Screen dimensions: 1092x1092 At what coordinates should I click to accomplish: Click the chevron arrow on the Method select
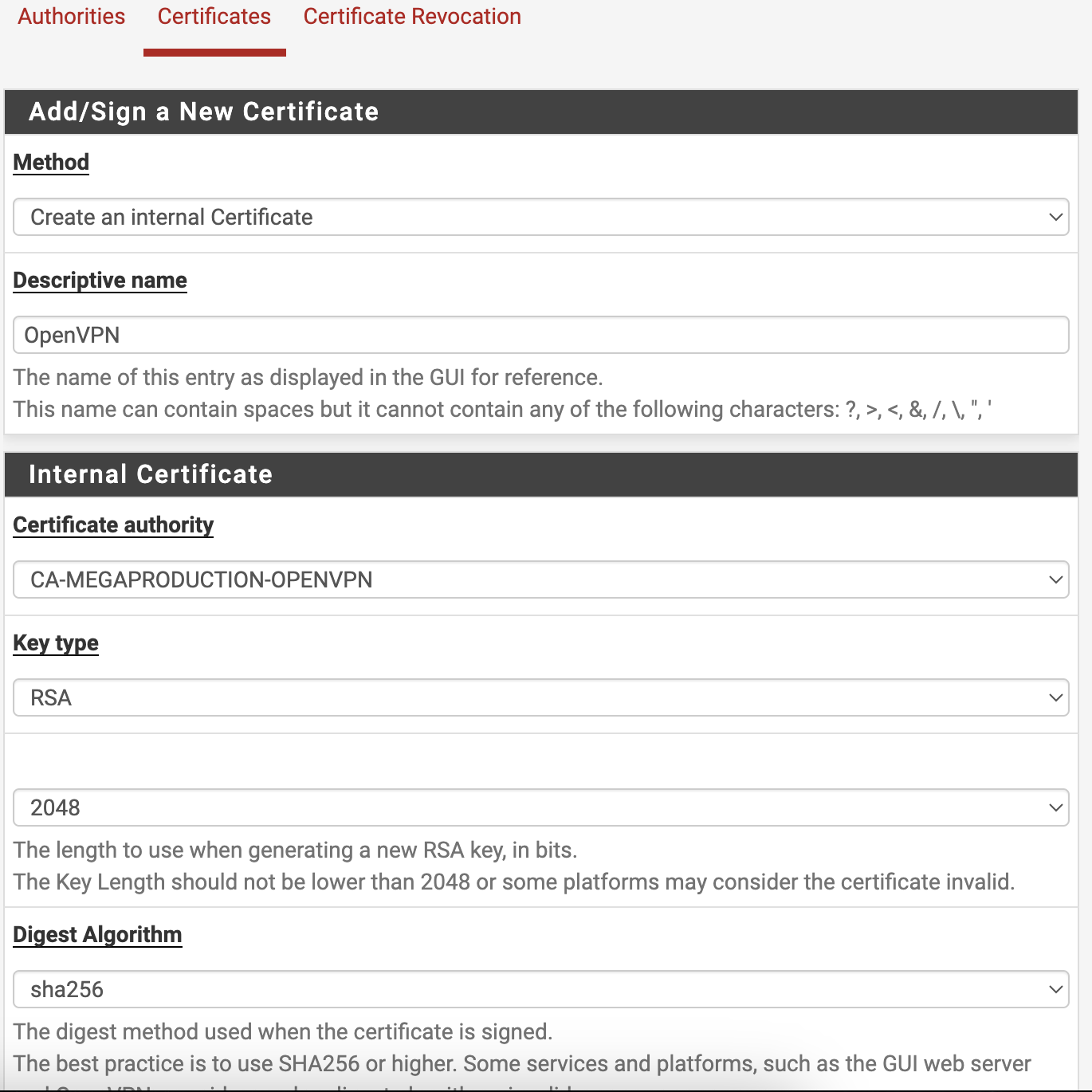click(1056, 217)
